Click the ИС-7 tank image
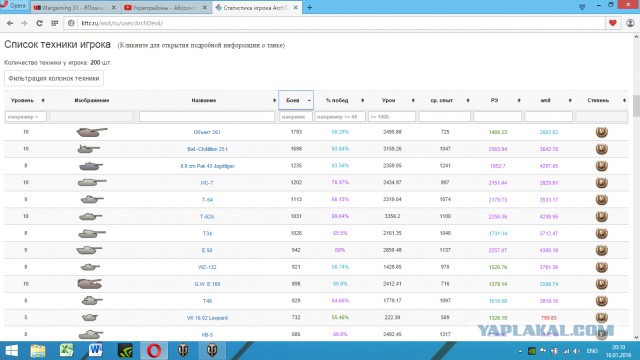Viewport: 640px width, 360px height. tap(92, 182)
